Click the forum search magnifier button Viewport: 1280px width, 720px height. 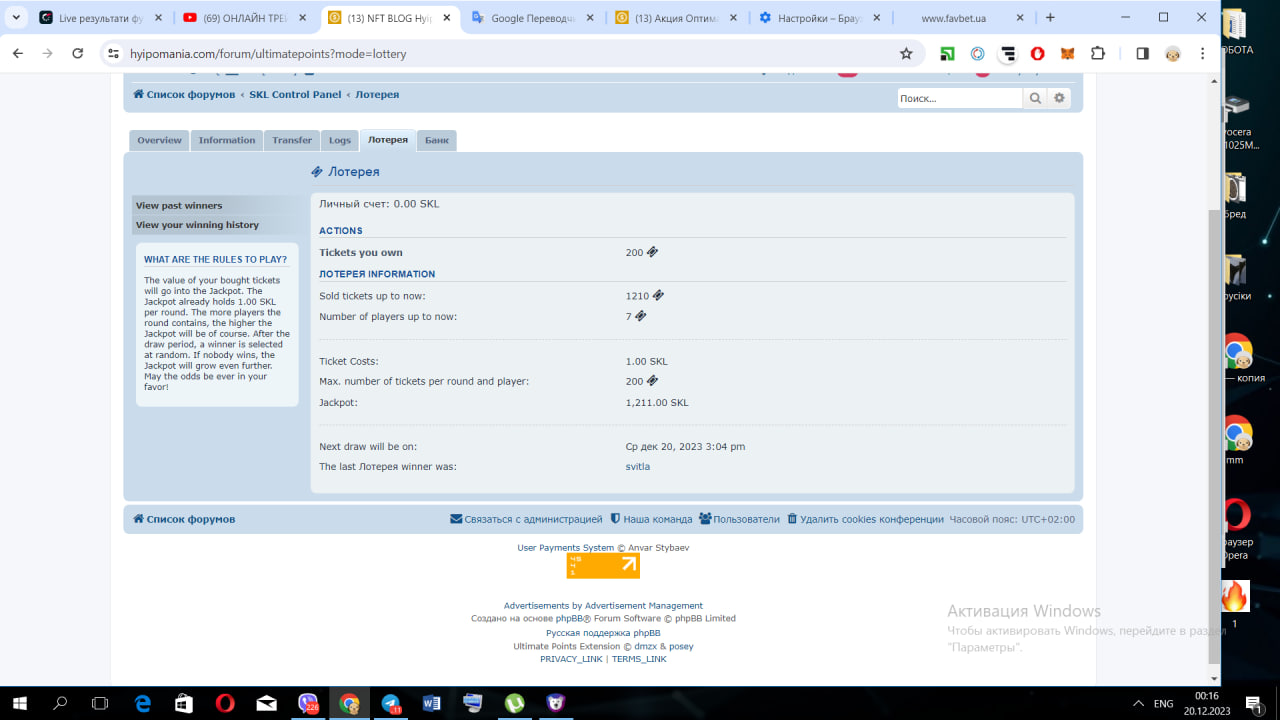pyautogui.click(x=1035, y=98)
